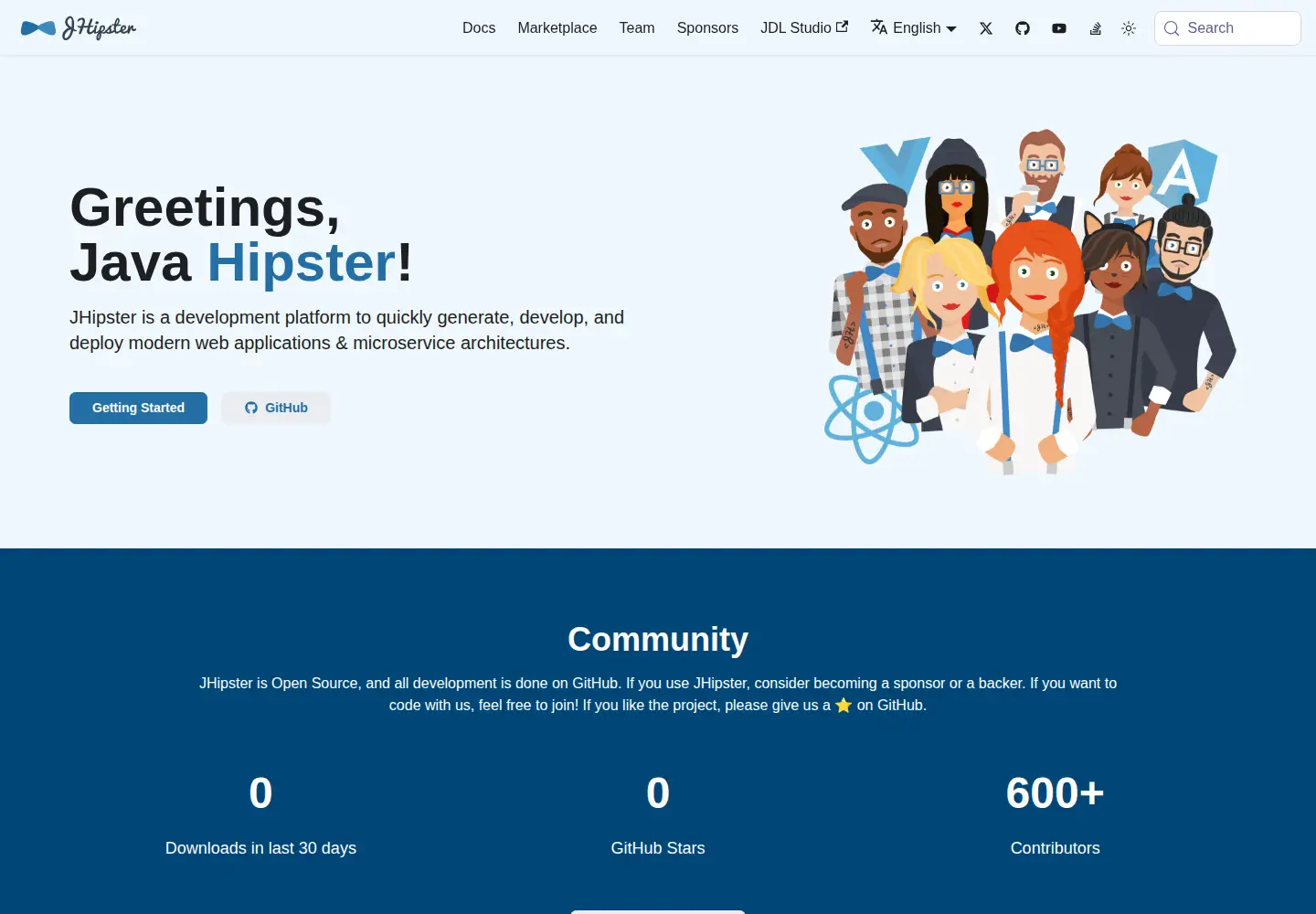This screenshot has height=914, width=1316.
Task: Click the "JHipster is Open Source" paragraph
Action: [658, 694]
